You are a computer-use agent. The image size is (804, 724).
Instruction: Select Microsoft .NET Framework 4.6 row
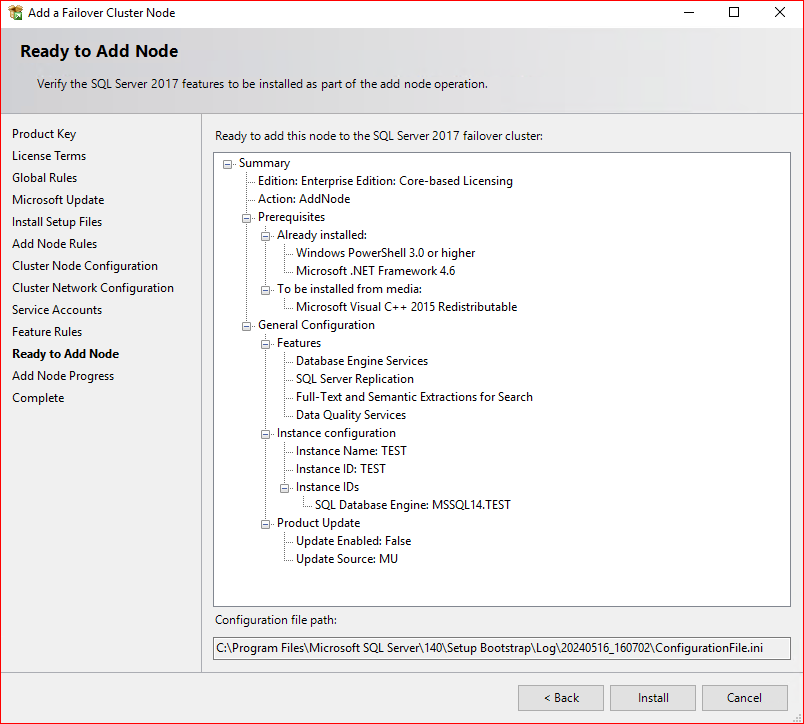(x=375, y=271)
